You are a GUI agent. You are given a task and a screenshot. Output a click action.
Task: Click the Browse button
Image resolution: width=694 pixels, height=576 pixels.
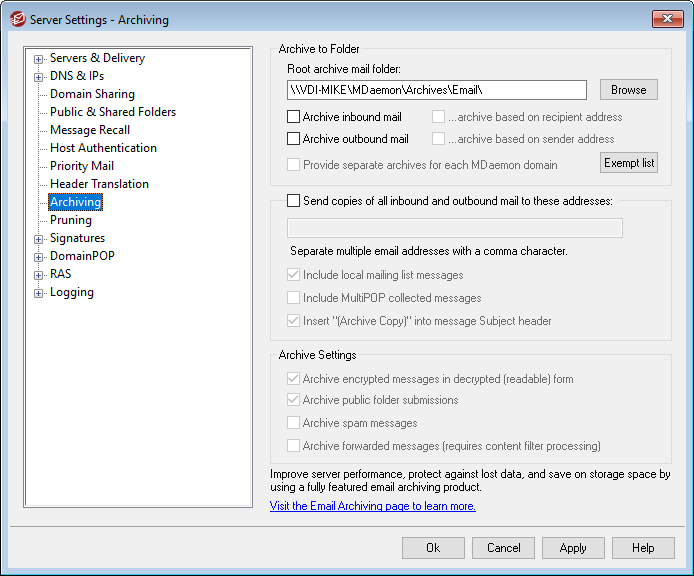coord(629,90)
